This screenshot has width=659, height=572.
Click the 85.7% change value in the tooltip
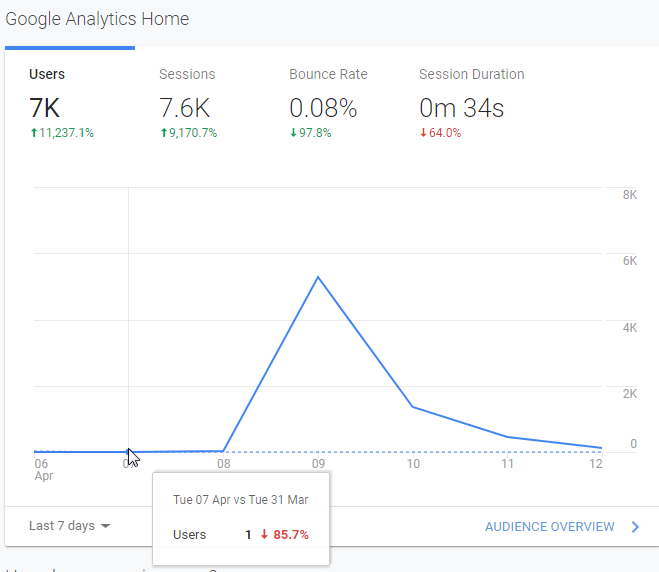pyautogui.click(x=291, y=535)
